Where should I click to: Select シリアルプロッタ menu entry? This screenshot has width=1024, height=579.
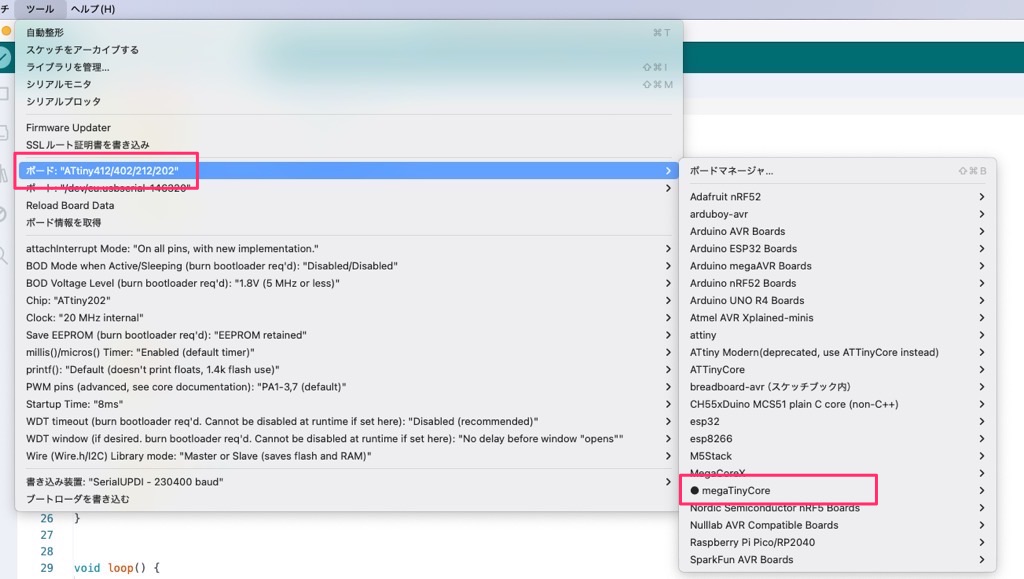click(x=63, y=101)
